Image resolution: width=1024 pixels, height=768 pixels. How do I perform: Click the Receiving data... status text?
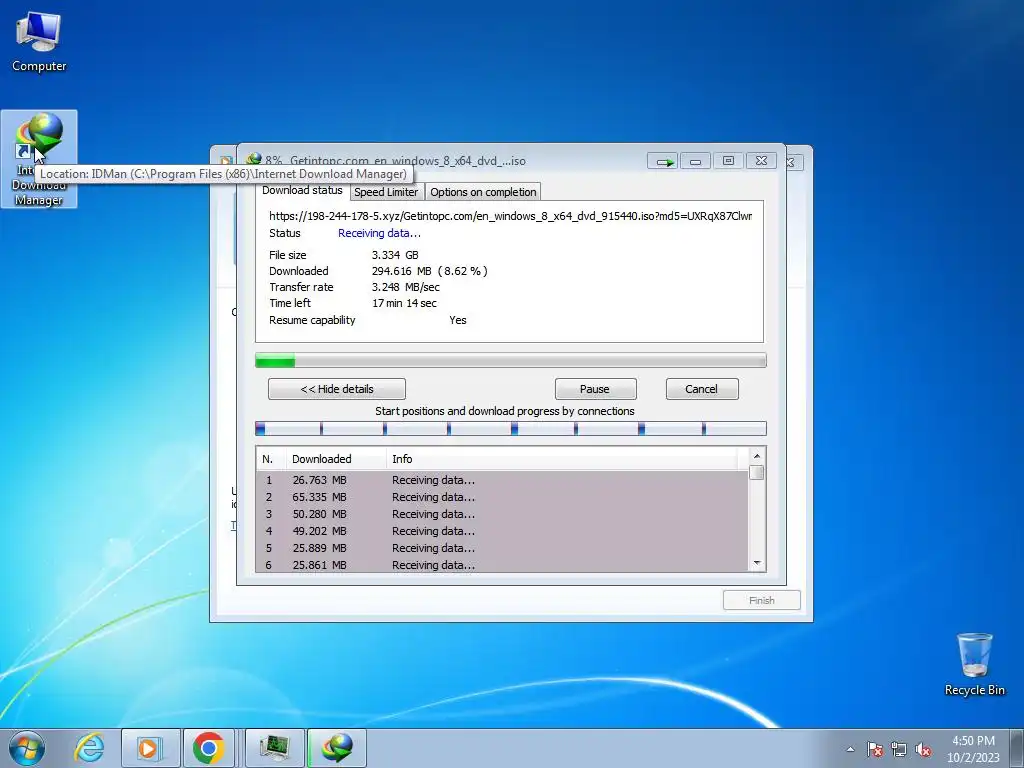pos(379,233)
